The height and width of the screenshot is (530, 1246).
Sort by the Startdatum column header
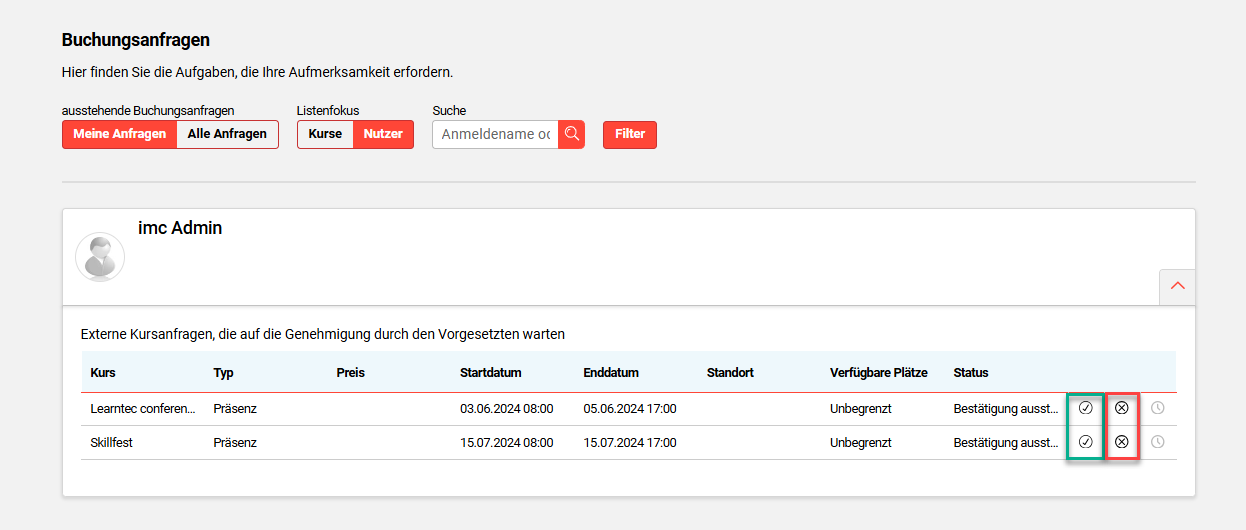click(x=490, y=372)
